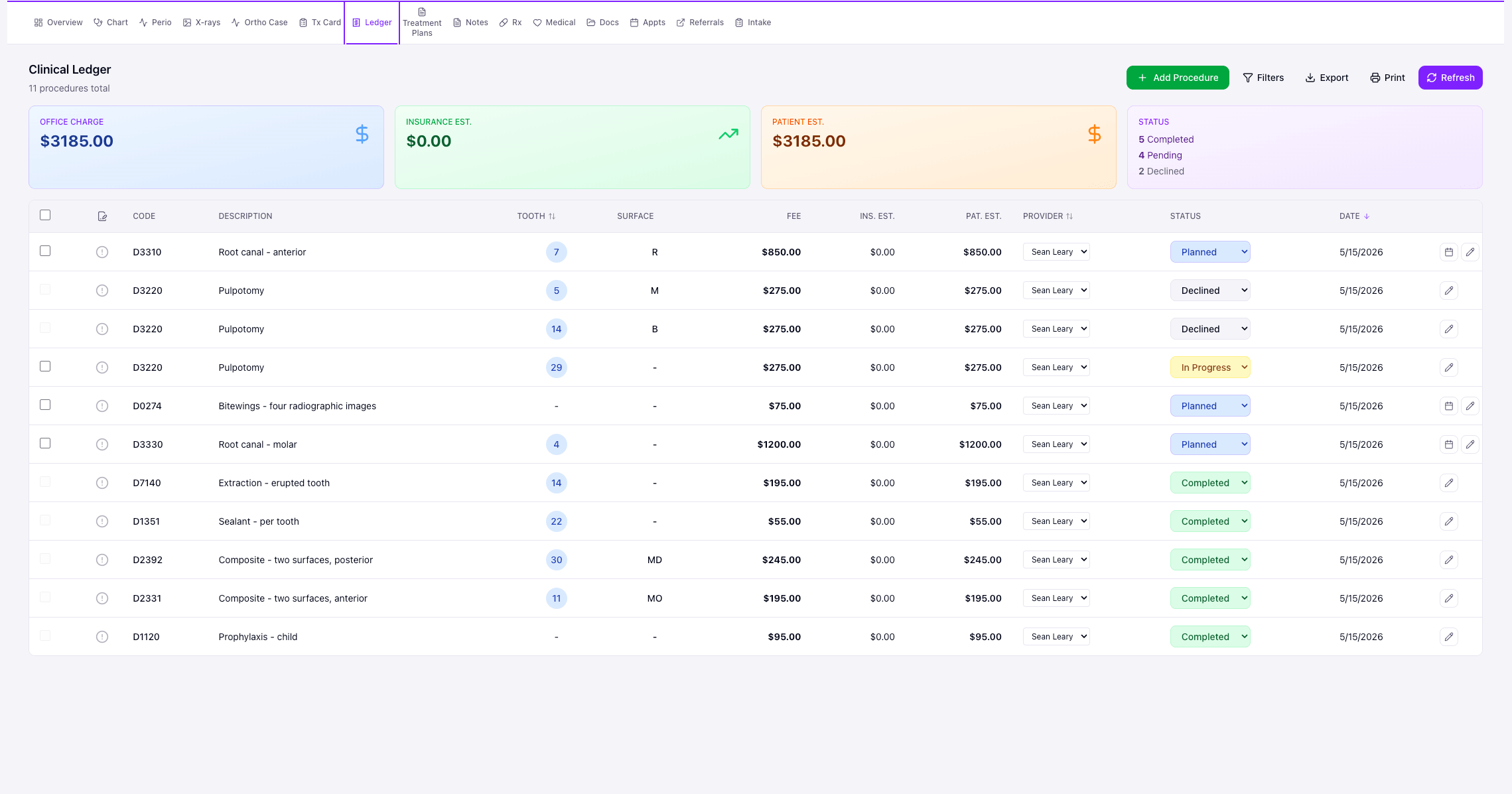Switch to the Chart tab
This screenshot has width=1512, height=794.
(x=111, y=23)
